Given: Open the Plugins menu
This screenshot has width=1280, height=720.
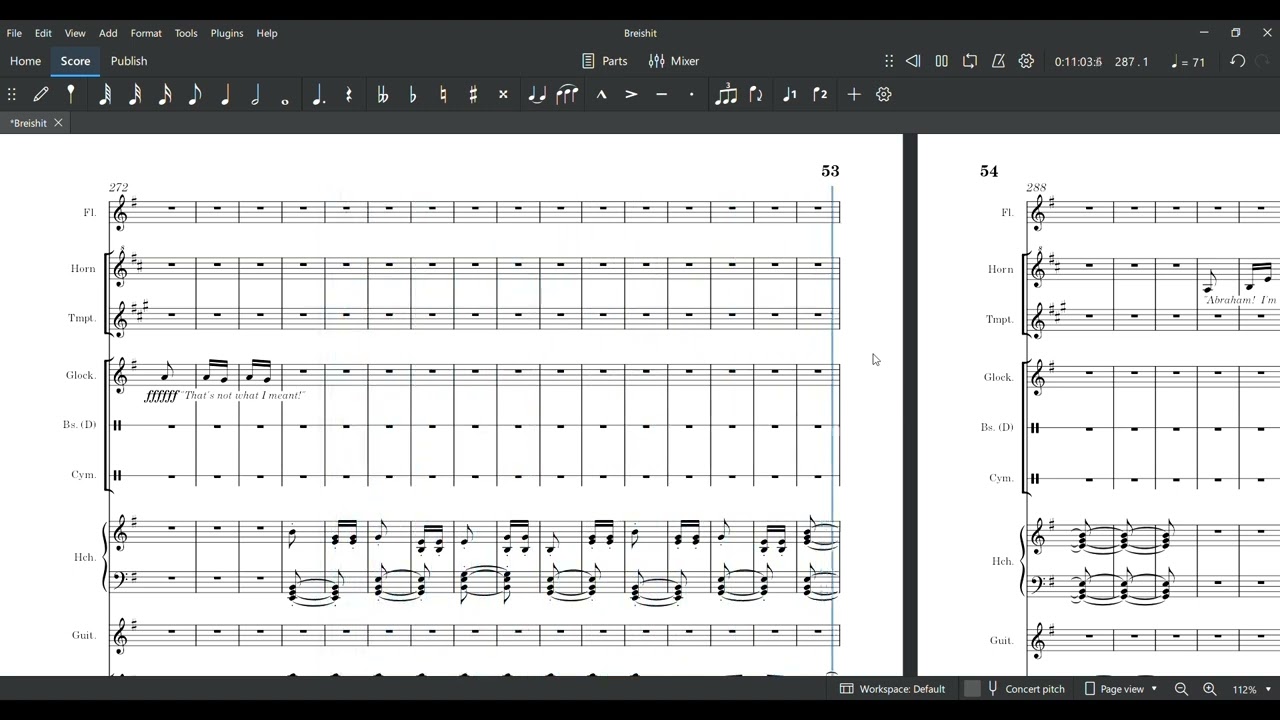Looking at the screenshot, I should point(227,33).
